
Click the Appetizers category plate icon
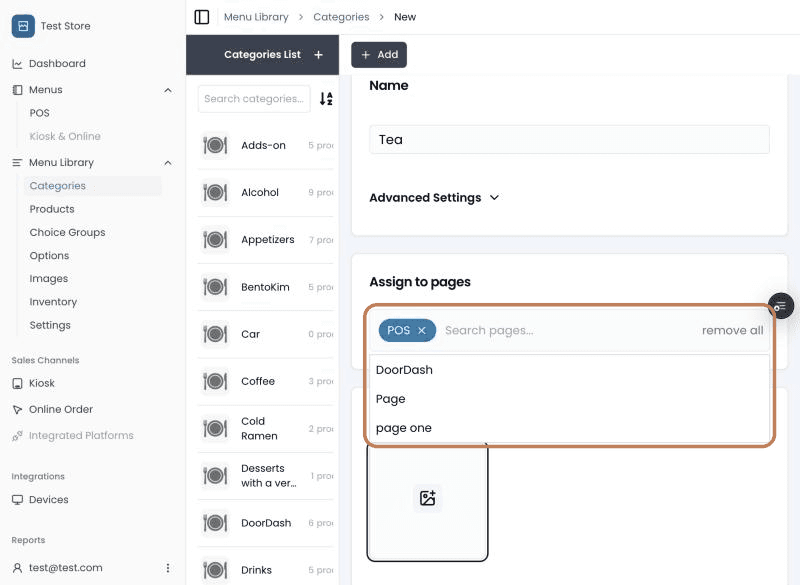(x=215, y=240)
